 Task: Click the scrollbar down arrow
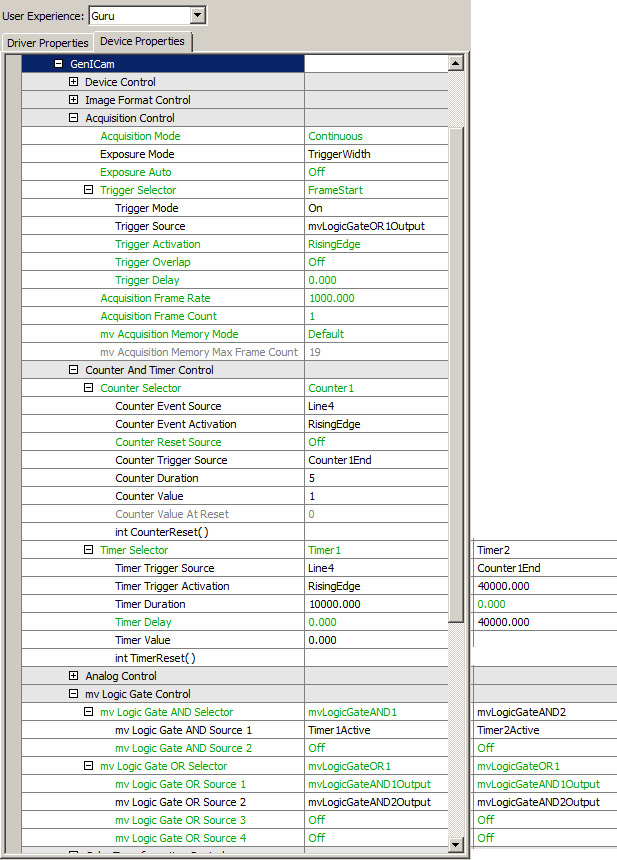(456, 845)
